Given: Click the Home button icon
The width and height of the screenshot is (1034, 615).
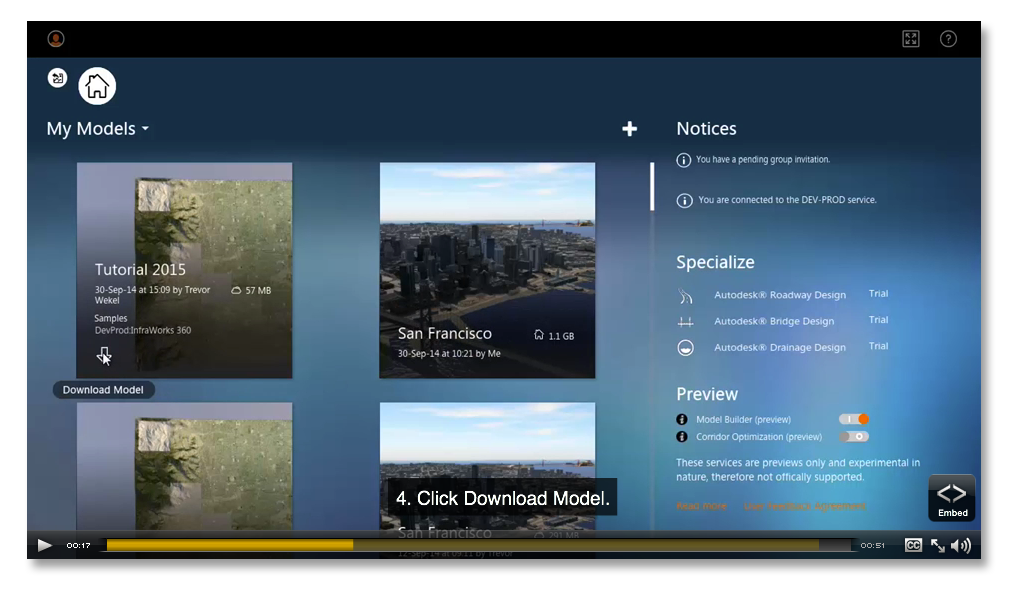Looking at the screenshot, I should click(x=97, y=86).
